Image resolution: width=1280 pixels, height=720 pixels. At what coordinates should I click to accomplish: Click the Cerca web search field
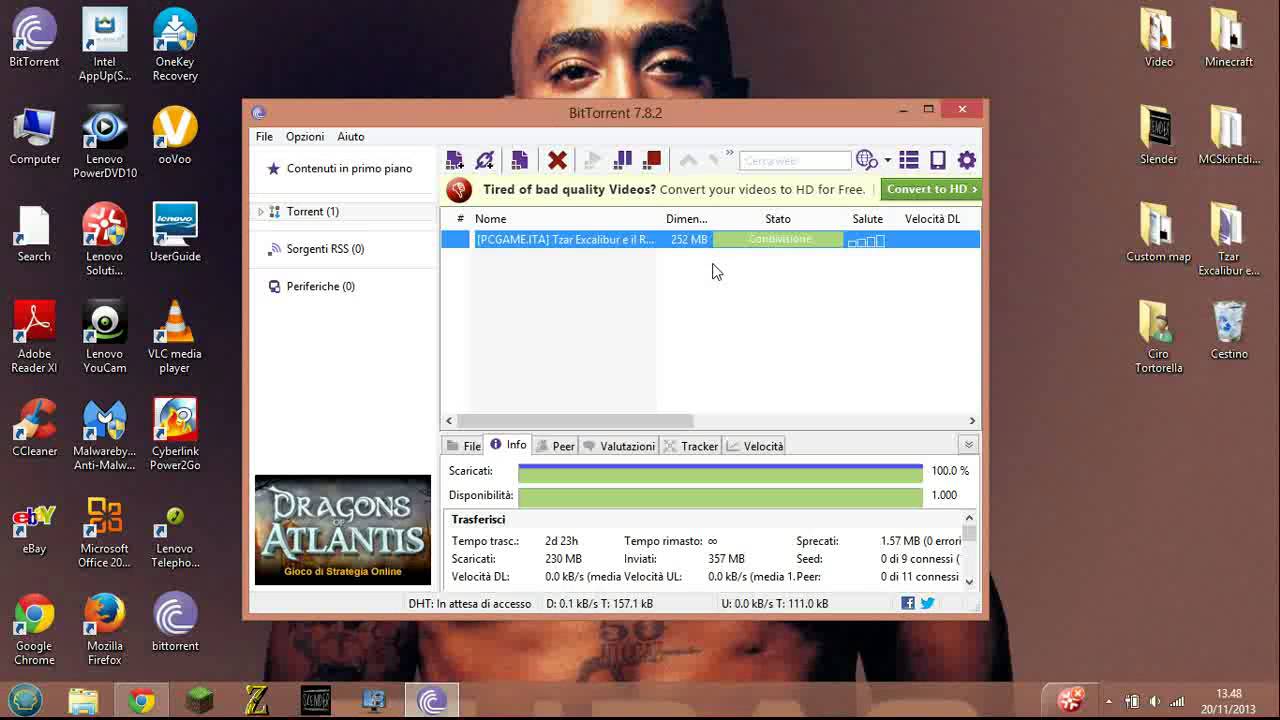click(x=795, y=160)
